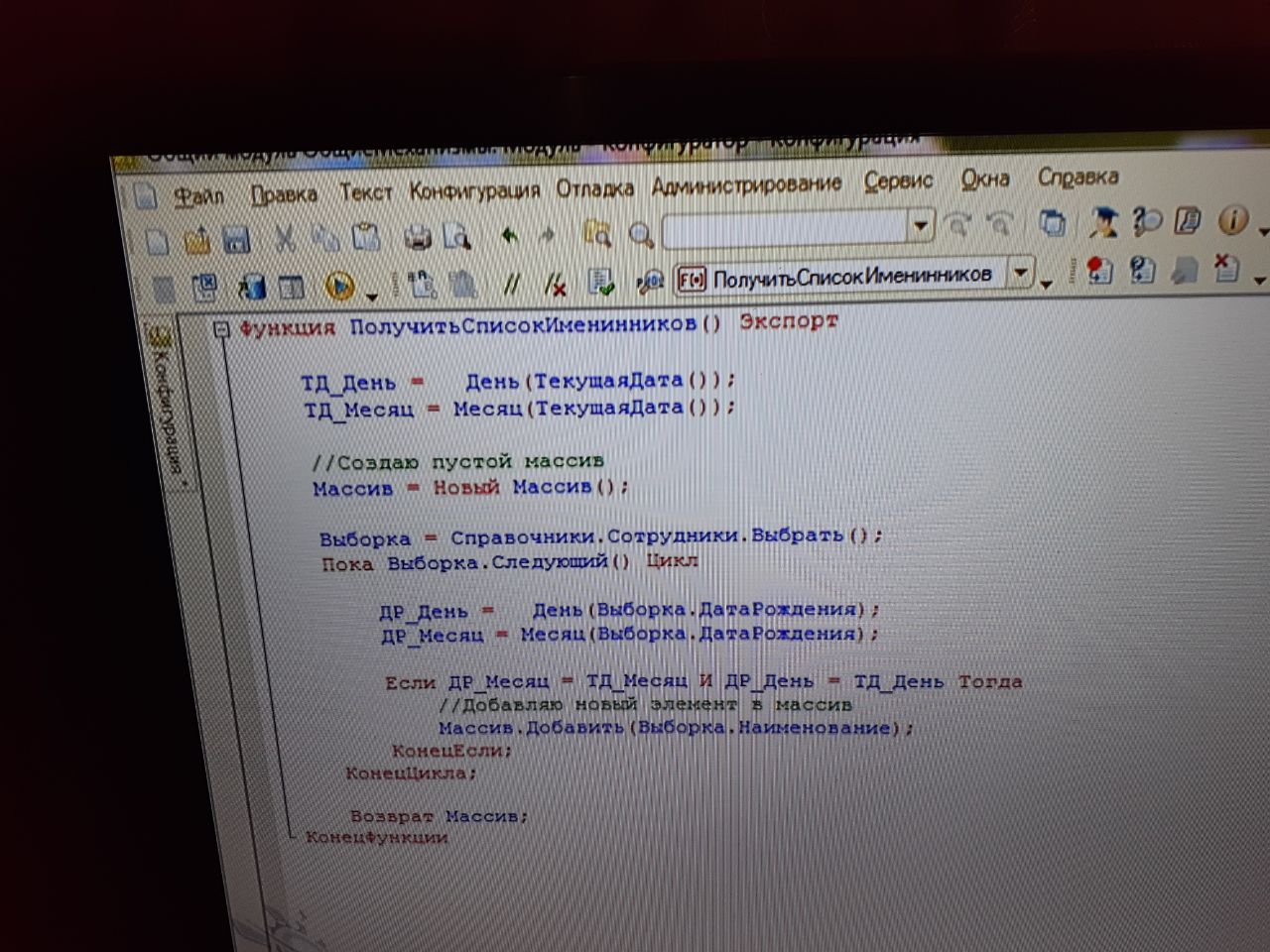Click the word Экспорт in function header
1270x952 pixels.
point(789,322)
